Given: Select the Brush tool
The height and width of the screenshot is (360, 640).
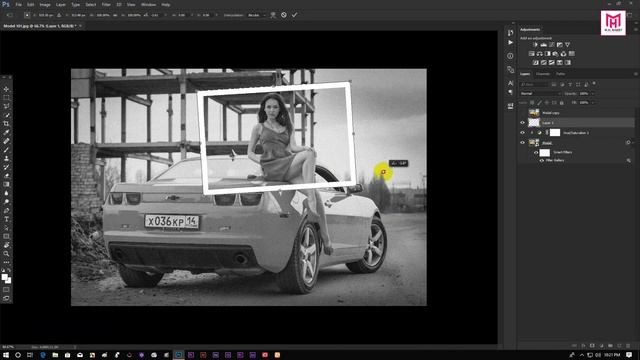Looking at the screenshot, I should 6,150.
